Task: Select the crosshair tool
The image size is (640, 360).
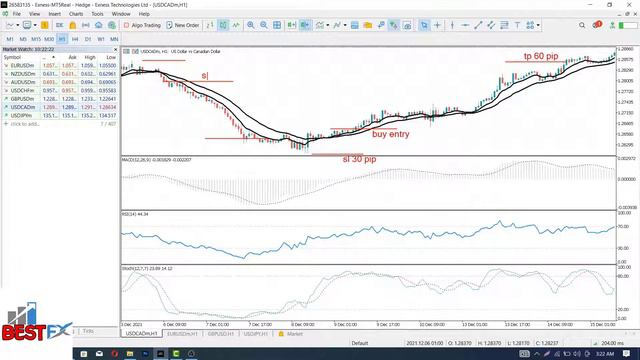Action: tap(438, 25)
